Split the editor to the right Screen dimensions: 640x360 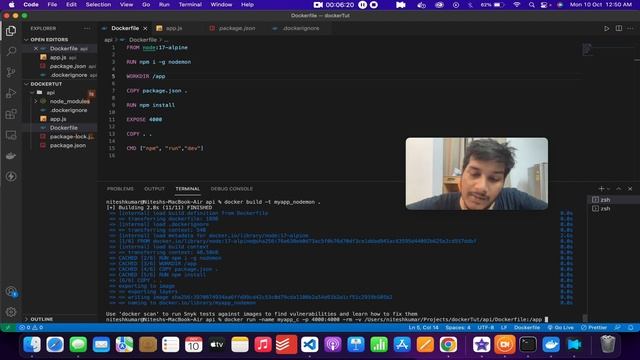click(x=619, y=28)
